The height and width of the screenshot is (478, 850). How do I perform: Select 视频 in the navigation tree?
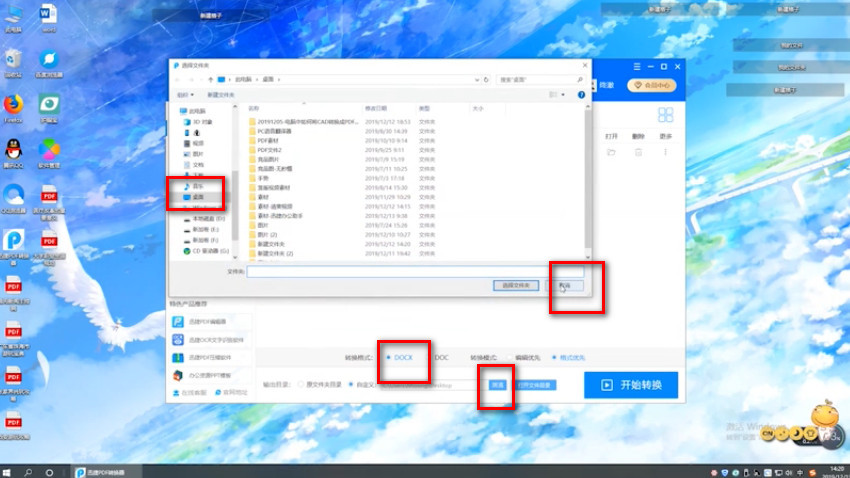point(194,143)
